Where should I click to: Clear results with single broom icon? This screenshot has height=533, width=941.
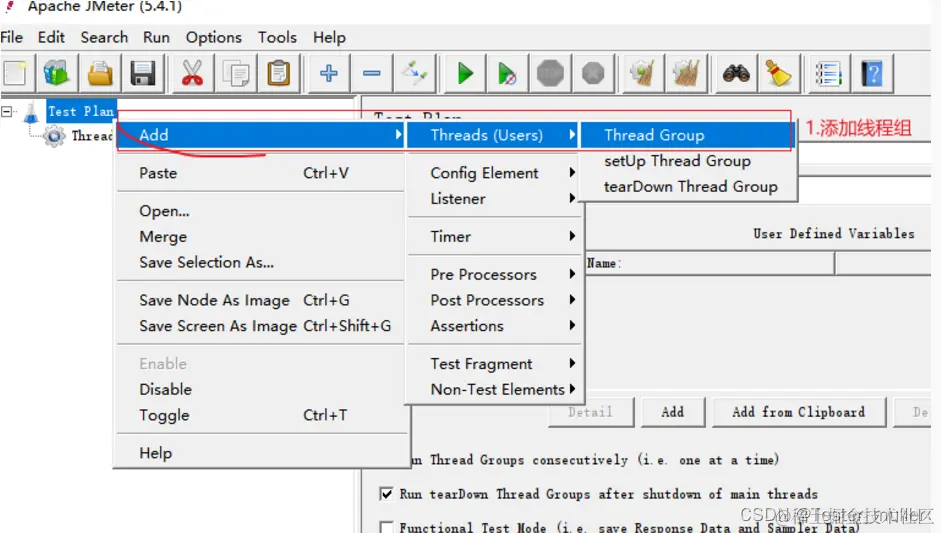[643, 73]
